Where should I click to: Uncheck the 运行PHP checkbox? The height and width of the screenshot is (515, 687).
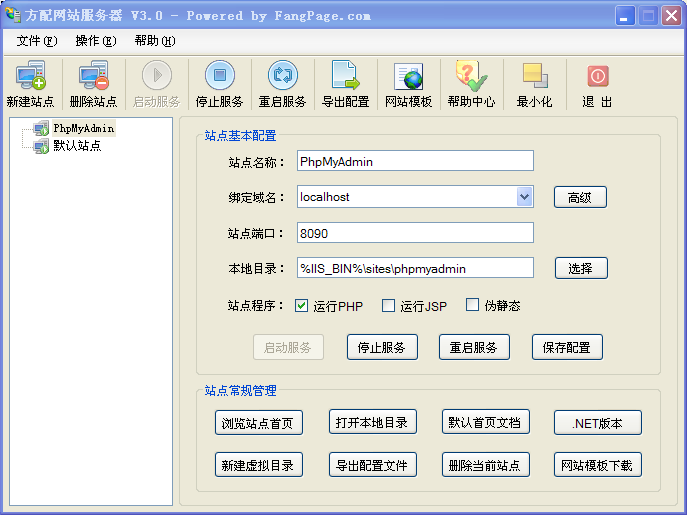pyautogui.click(x=301, y=305)
